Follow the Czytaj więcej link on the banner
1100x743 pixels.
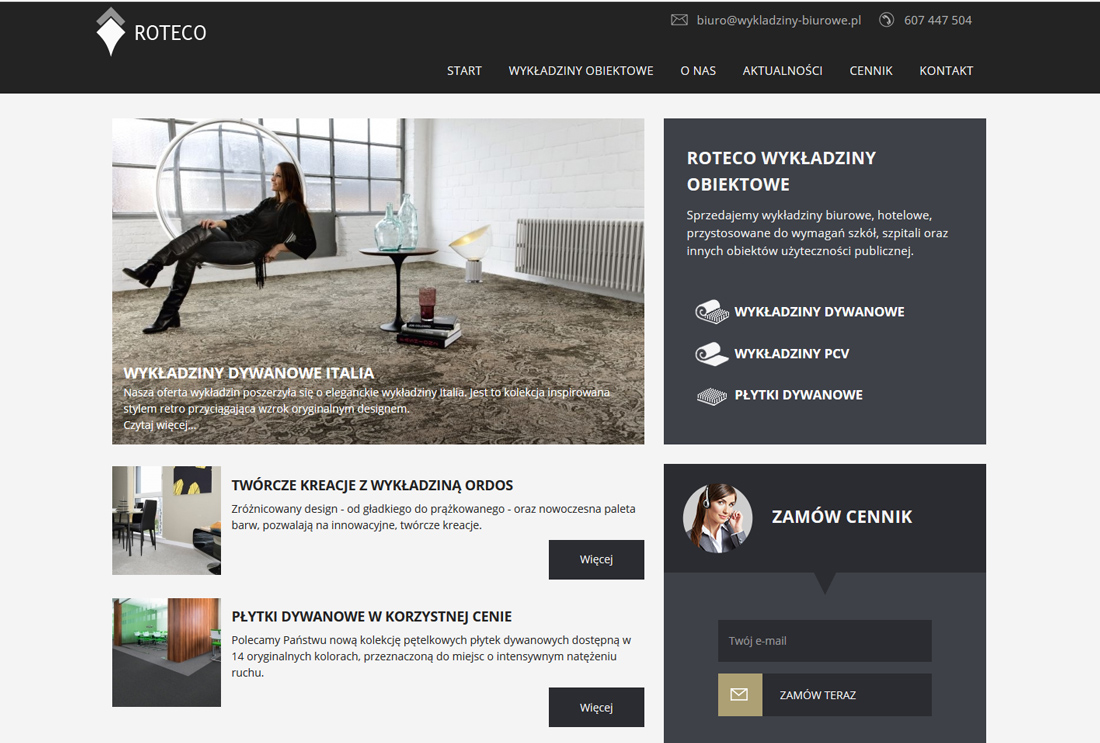pyautogui.click(x=159, y=425)
